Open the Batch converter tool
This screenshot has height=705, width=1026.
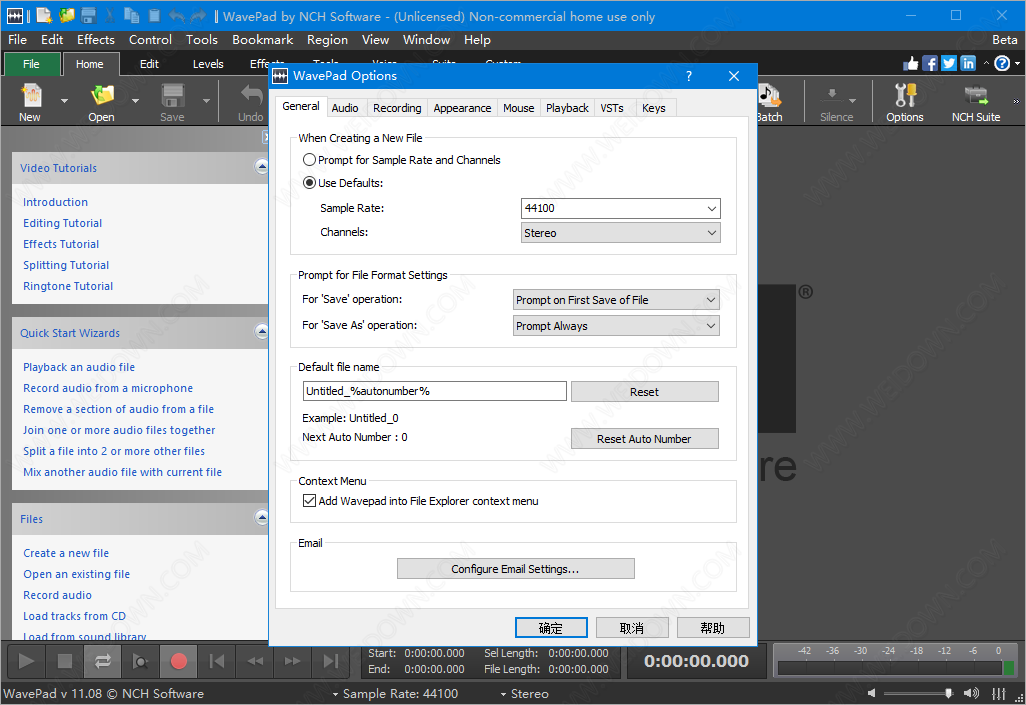click(770, 103)
